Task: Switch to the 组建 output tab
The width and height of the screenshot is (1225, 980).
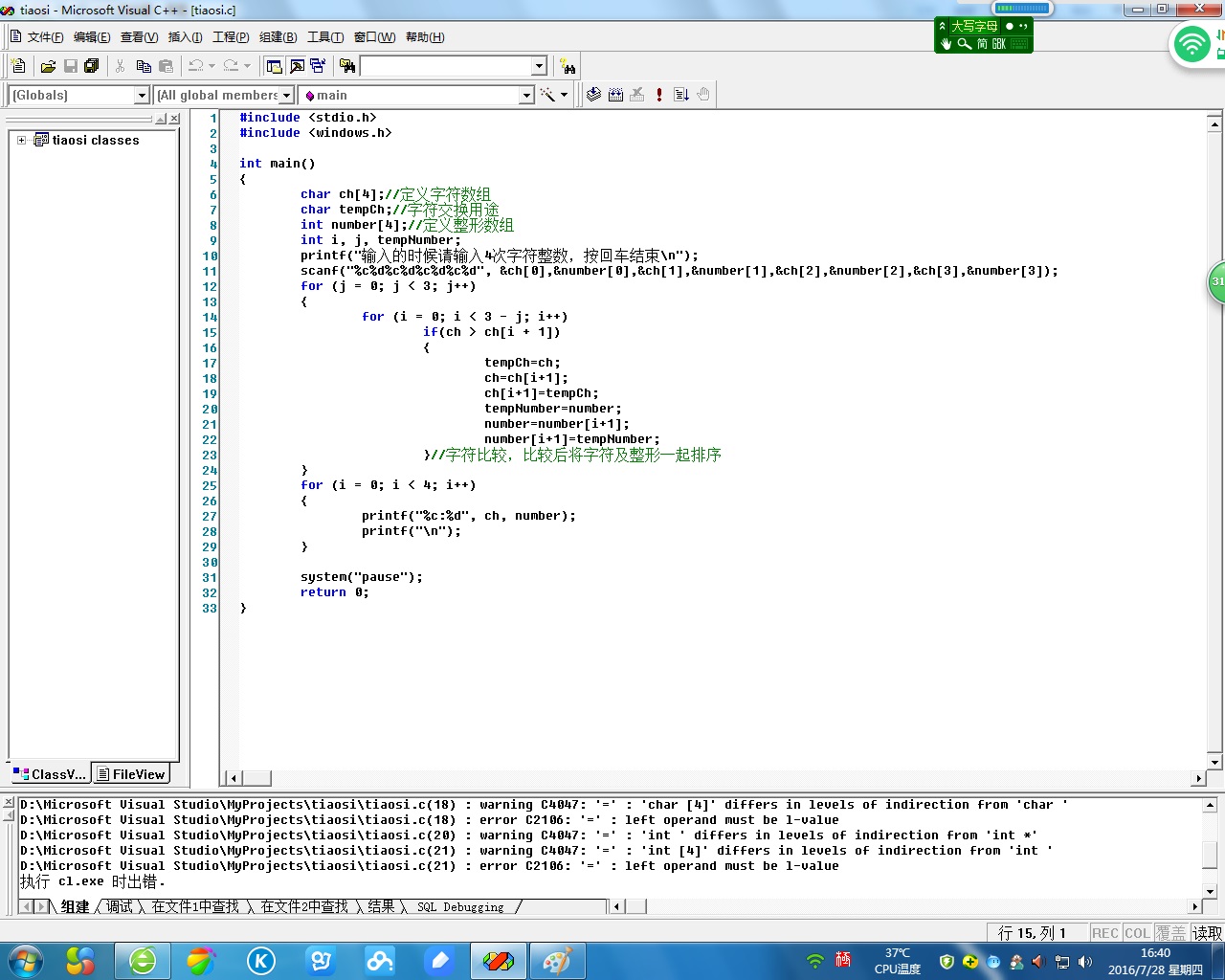Action: (x=75, y=906)
